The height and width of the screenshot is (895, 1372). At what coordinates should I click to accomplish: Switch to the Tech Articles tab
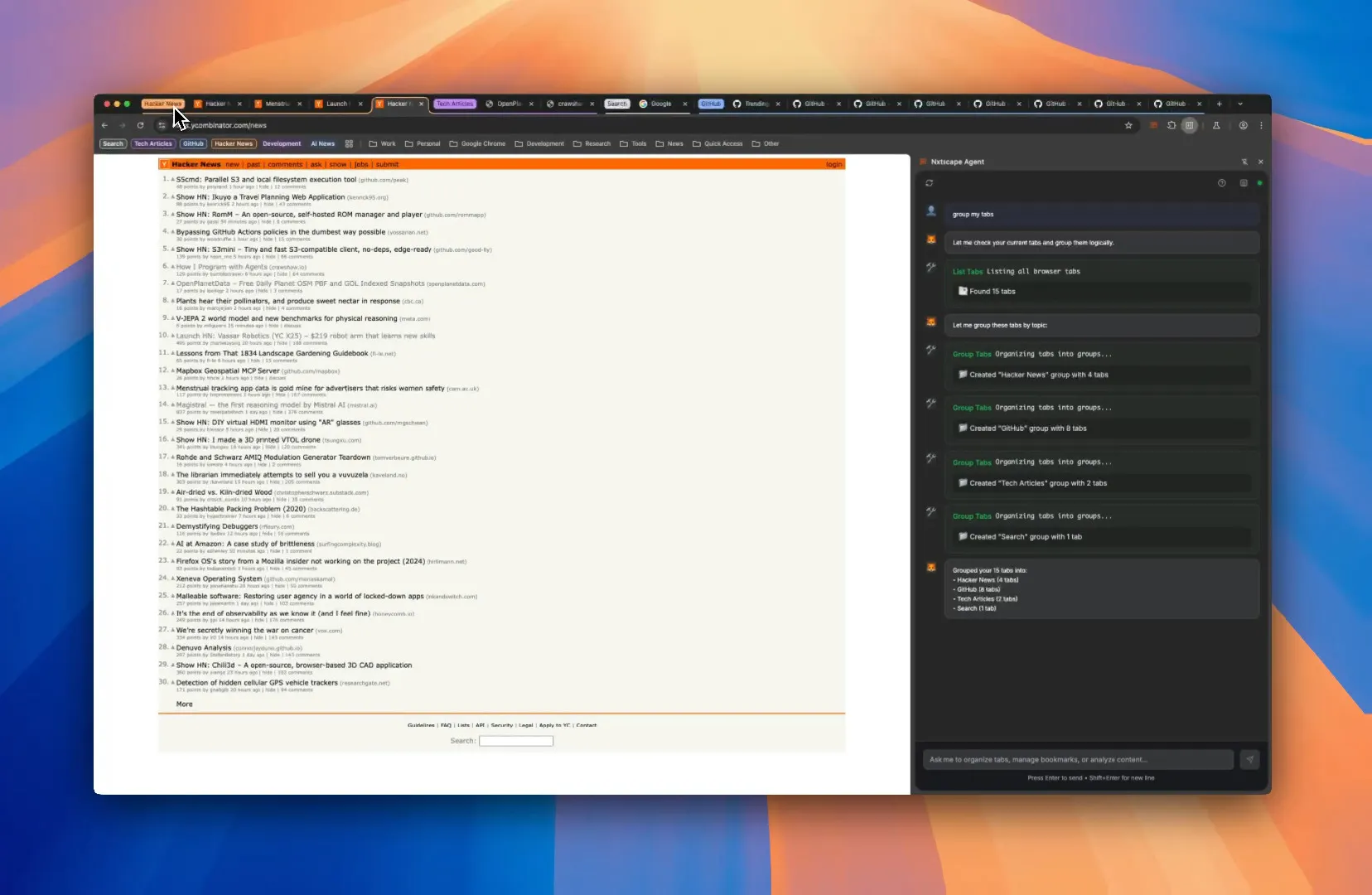coord(454,104)
